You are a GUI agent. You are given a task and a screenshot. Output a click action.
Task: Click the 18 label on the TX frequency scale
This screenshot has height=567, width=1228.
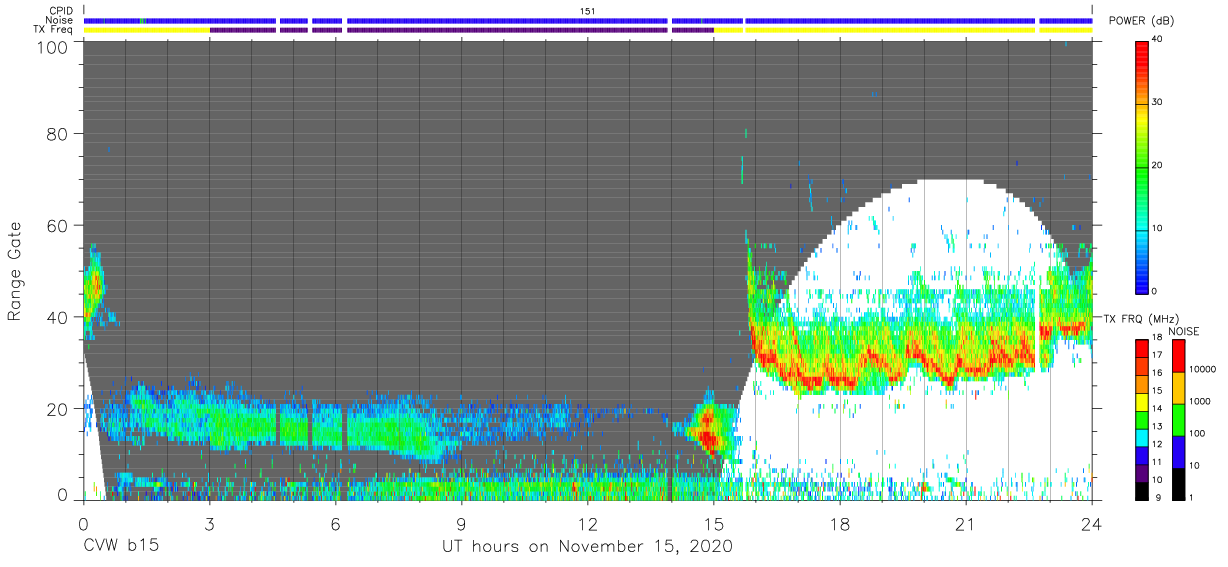click(x=1157, y=338)
